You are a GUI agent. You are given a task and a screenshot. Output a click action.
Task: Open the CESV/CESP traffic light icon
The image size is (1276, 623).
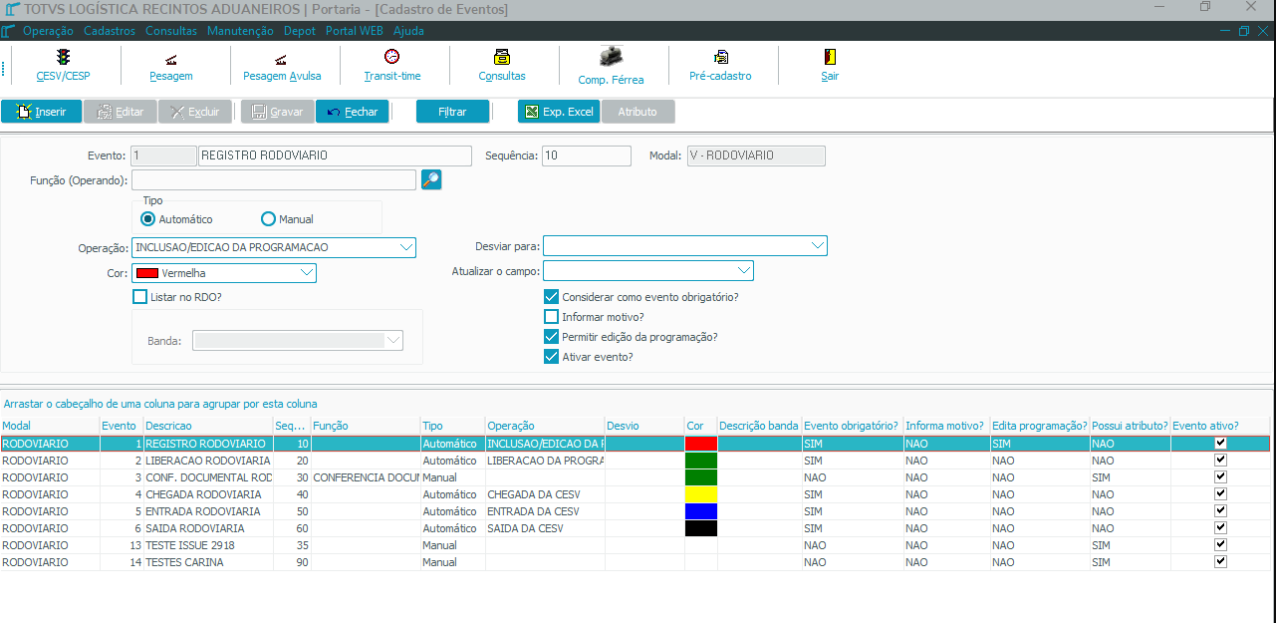point(63,57)
